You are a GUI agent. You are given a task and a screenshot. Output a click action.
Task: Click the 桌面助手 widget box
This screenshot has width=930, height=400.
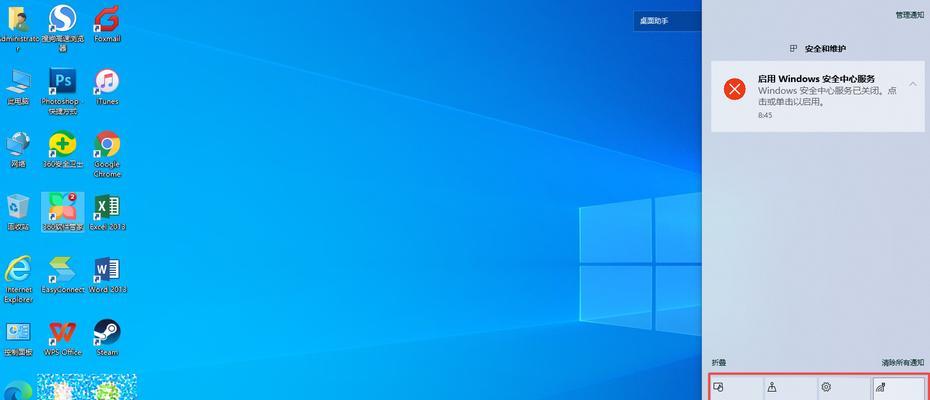tap(667, 21)
